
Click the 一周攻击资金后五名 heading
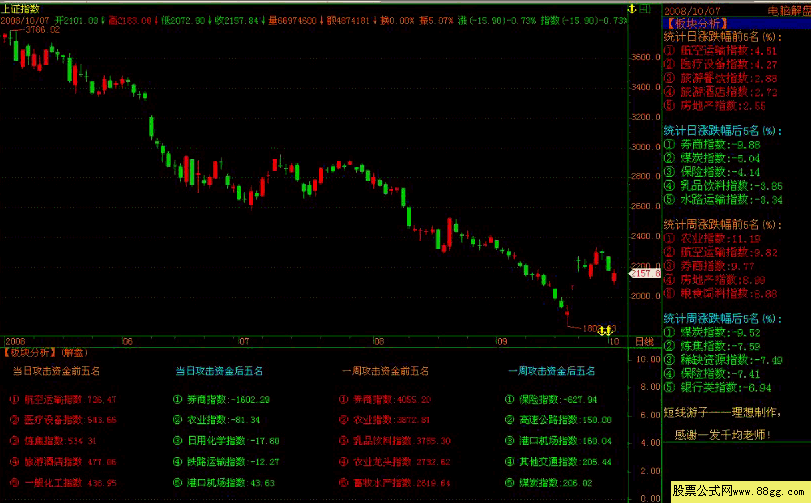(551, 371)
